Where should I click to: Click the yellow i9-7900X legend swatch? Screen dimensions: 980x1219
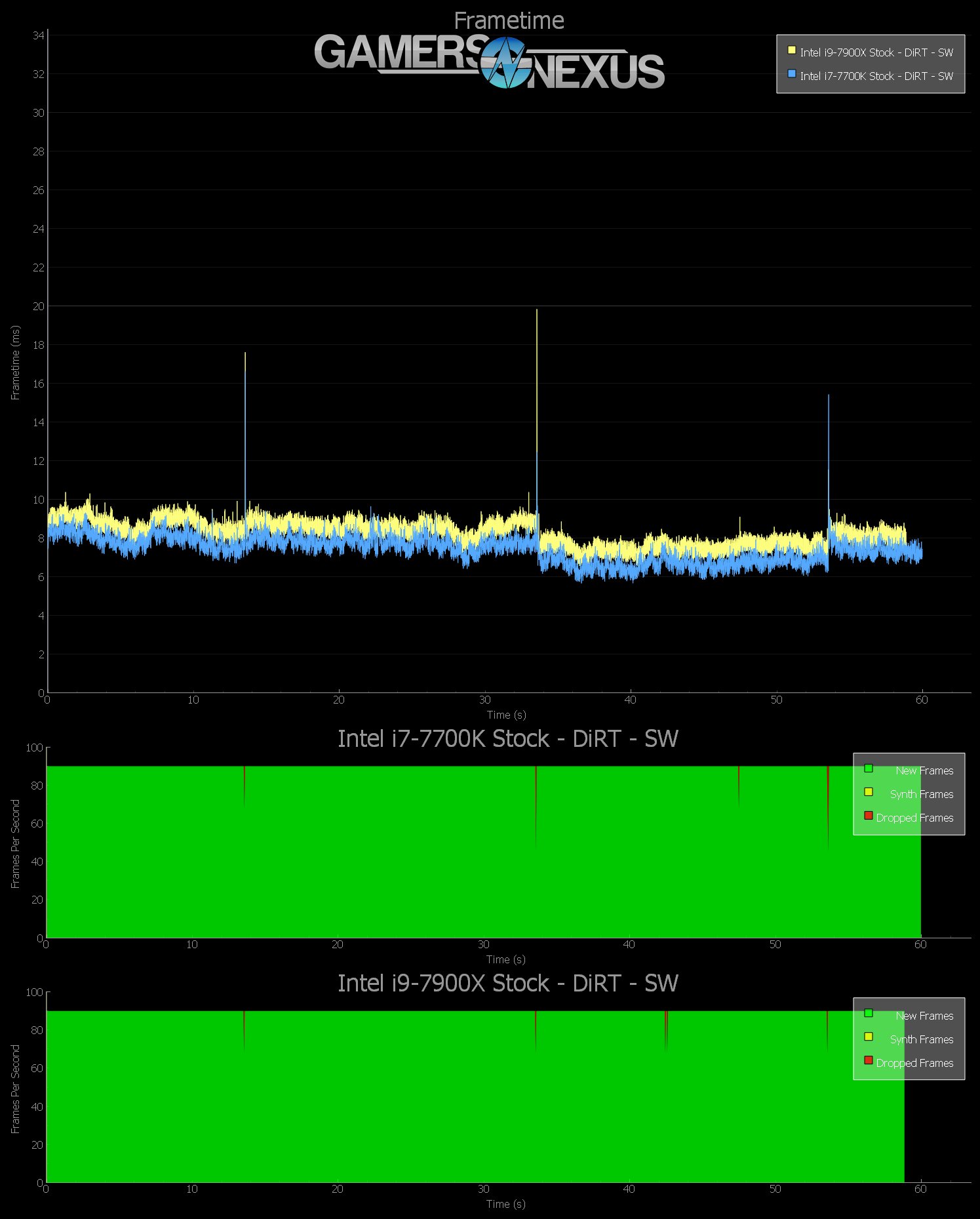pos(791,50)
